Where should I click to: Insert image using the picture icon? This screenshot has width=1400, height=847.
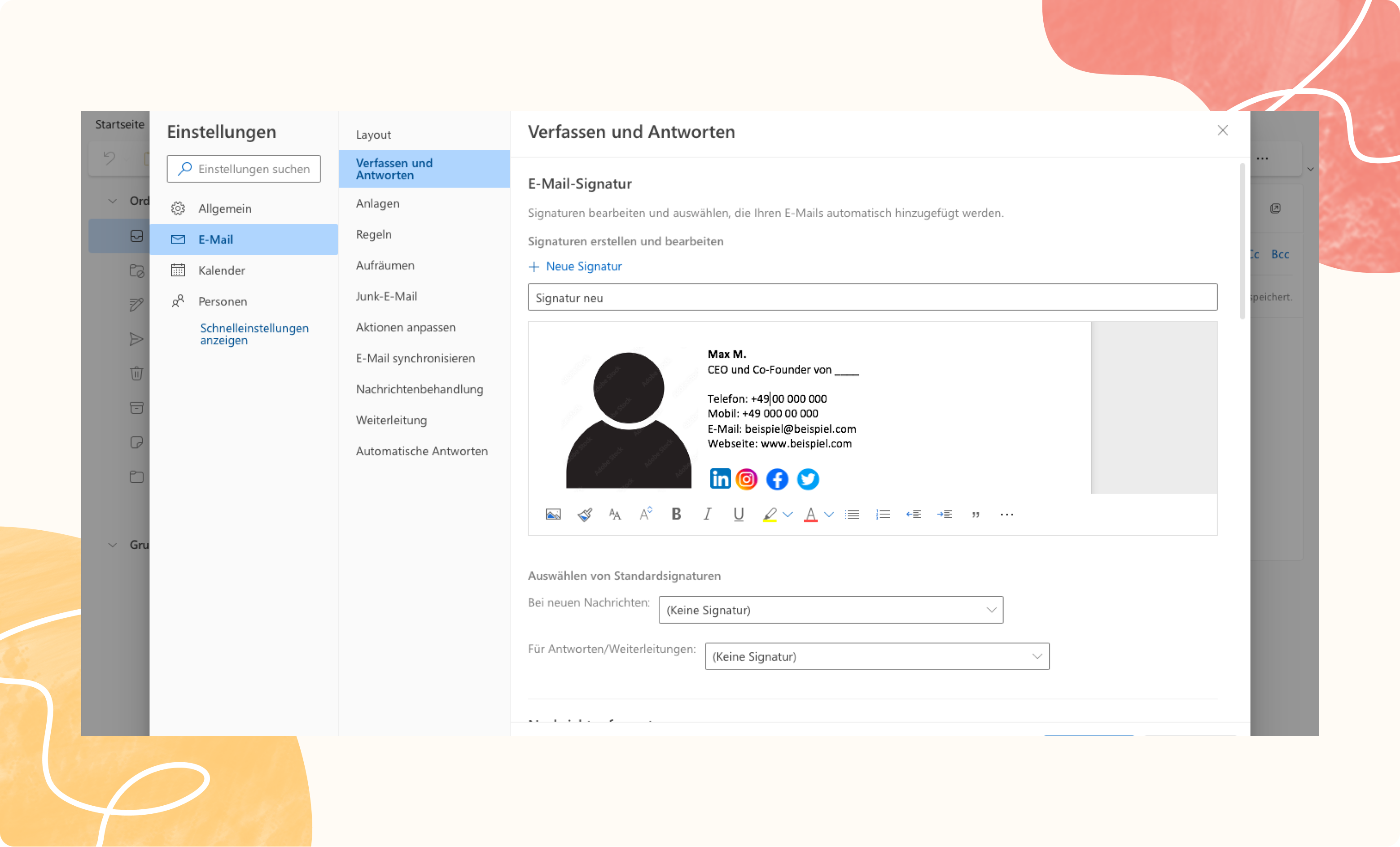(553, 514)
